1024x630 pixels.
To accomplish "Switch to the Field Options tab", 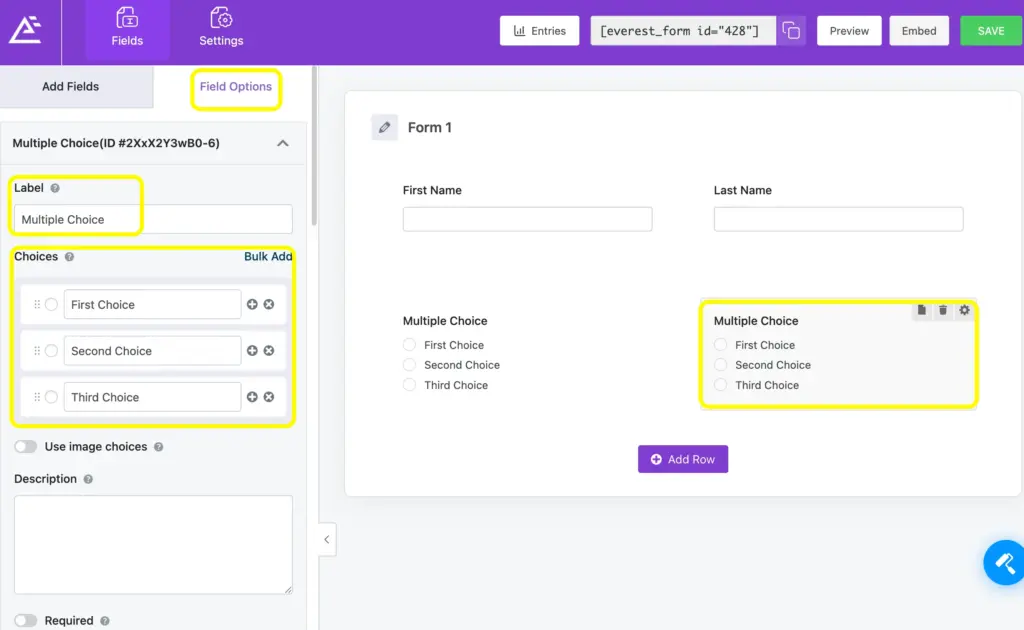I will coord(236,87).
